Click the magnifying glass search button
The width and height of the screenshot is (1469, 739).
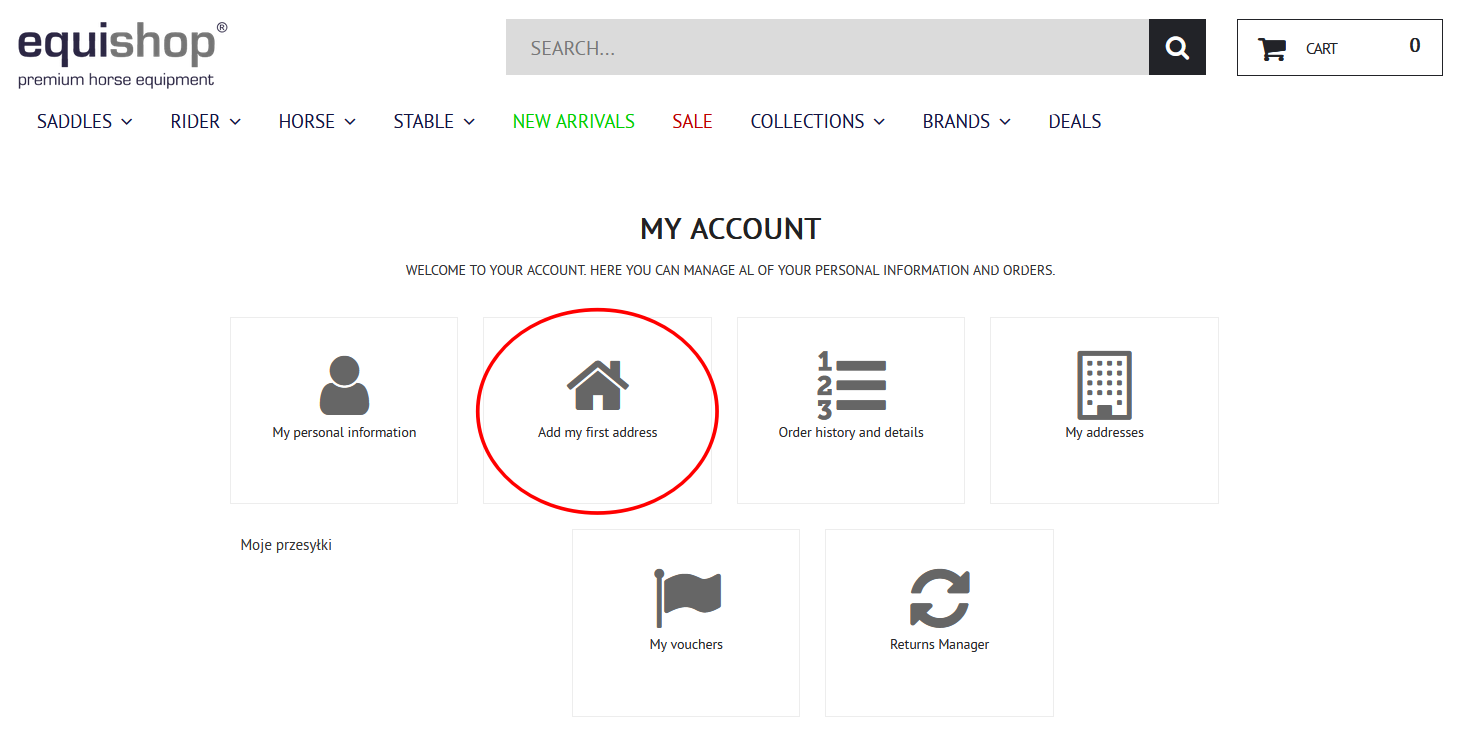1177,48
